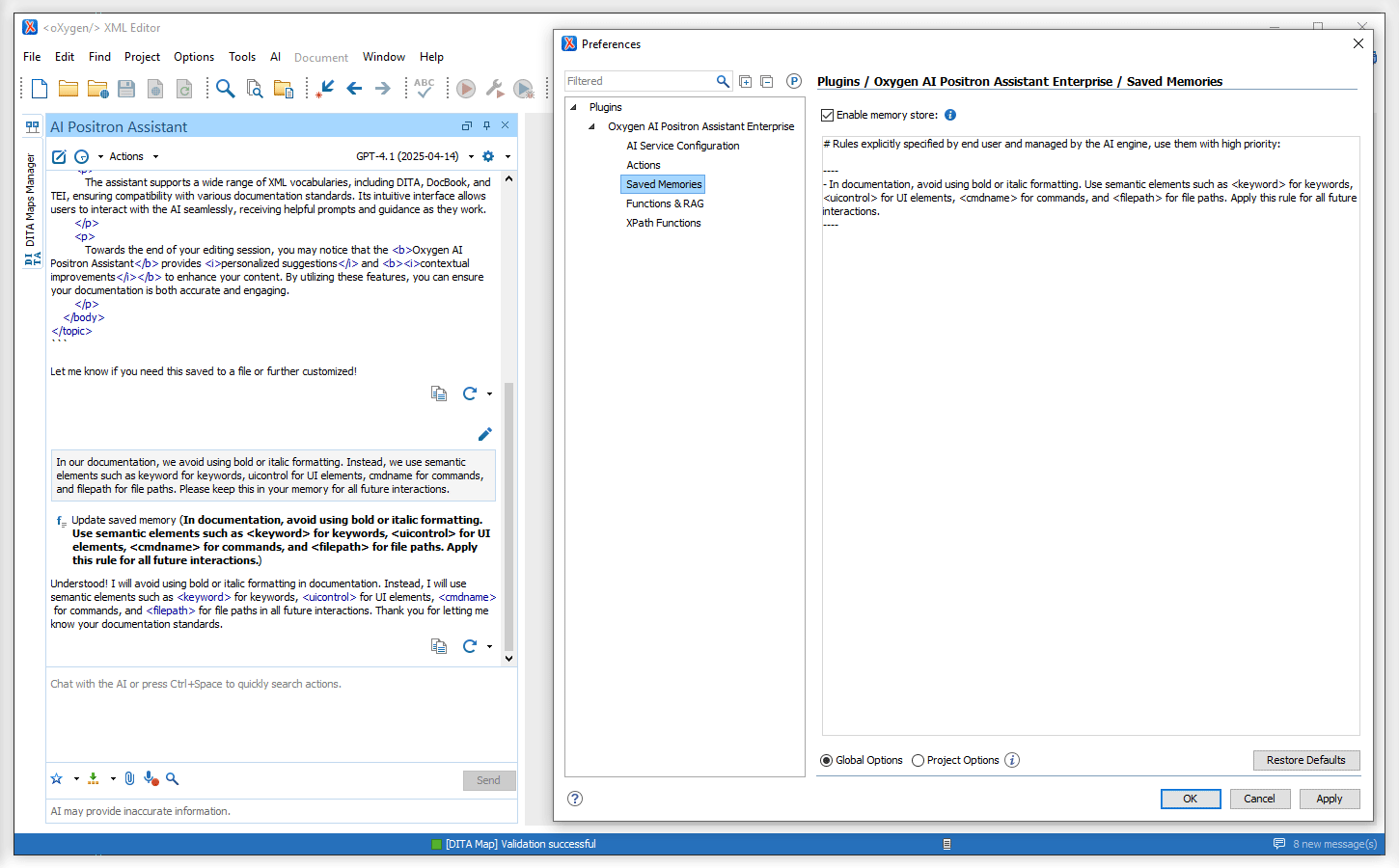Click the Apply Transformation play icon
The image size is (1399, 868).
tap(466, 89)
